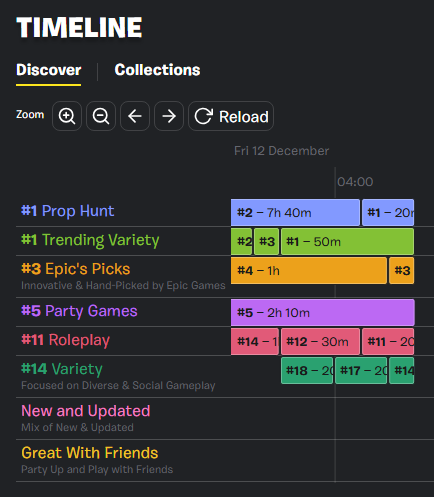This screenshot has height=497, width=434.
Task: Select the Party Games #5 – 2h 10m block
Action: pyautogui.click(x=323, y=313)
